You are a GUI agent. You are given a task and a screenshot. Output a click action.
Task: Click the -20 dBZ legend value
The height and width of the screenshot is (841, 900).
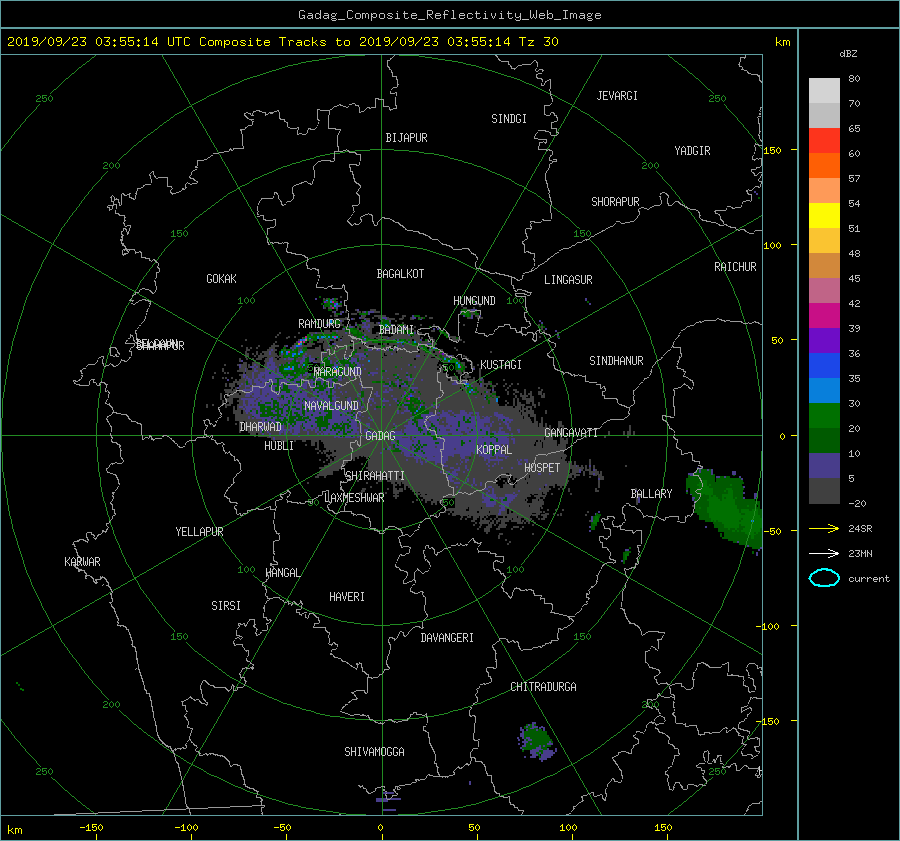pyautogui.click(x=857, y=503)
